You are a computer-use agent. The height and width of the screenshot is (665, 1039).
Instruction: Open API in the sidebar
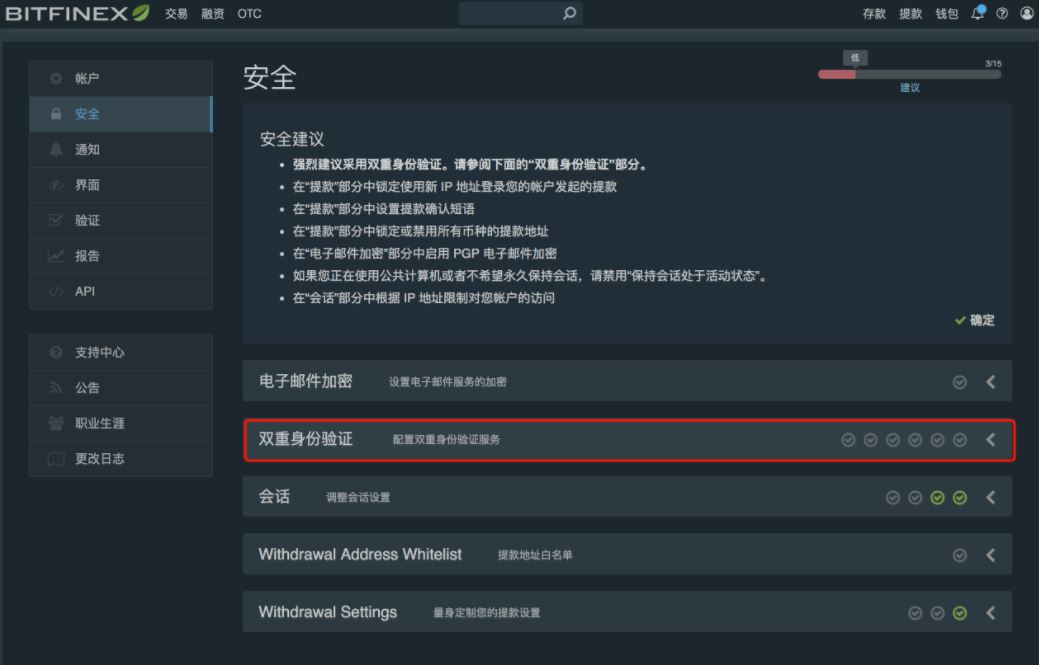click(121, 291)
